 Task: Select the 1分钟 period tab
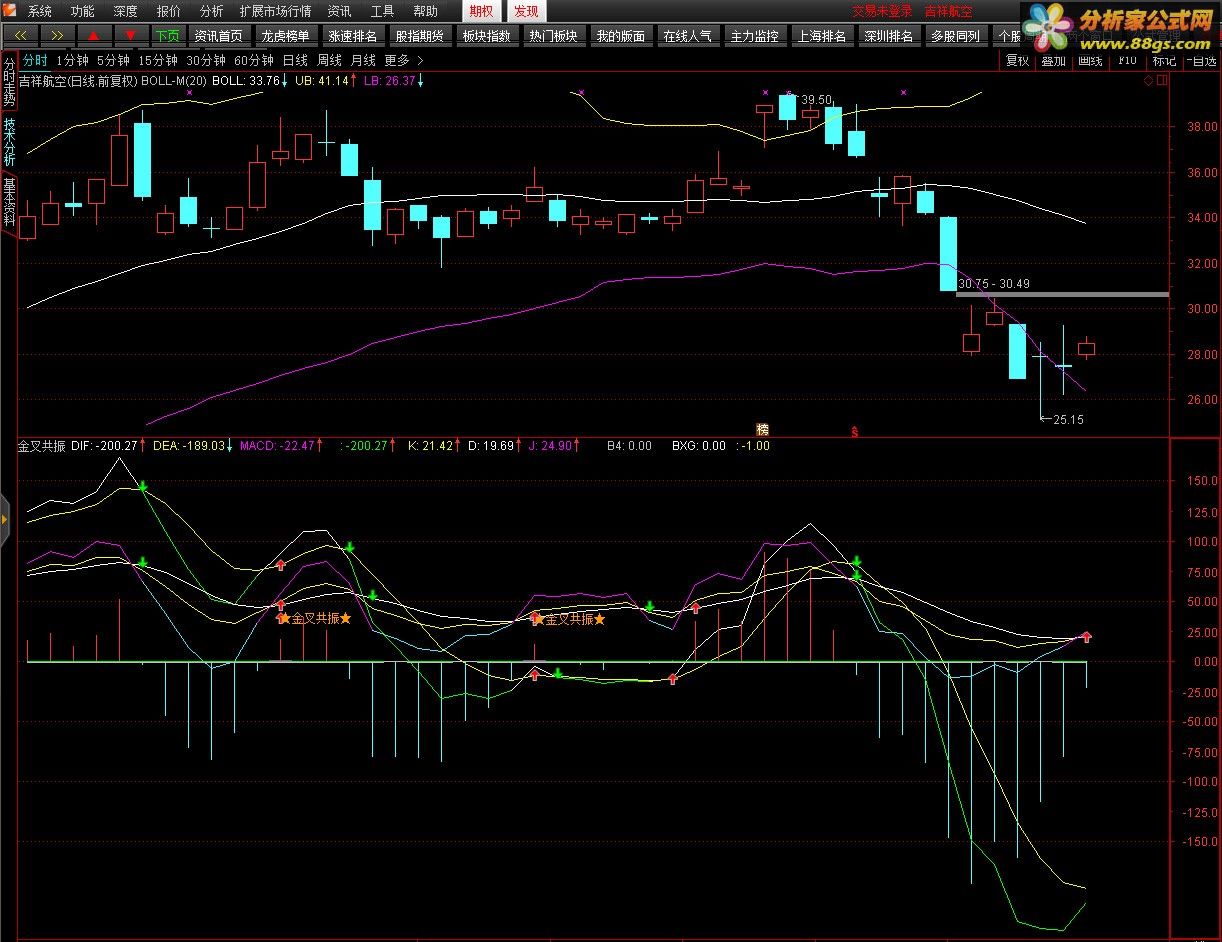tap(72, 60)
